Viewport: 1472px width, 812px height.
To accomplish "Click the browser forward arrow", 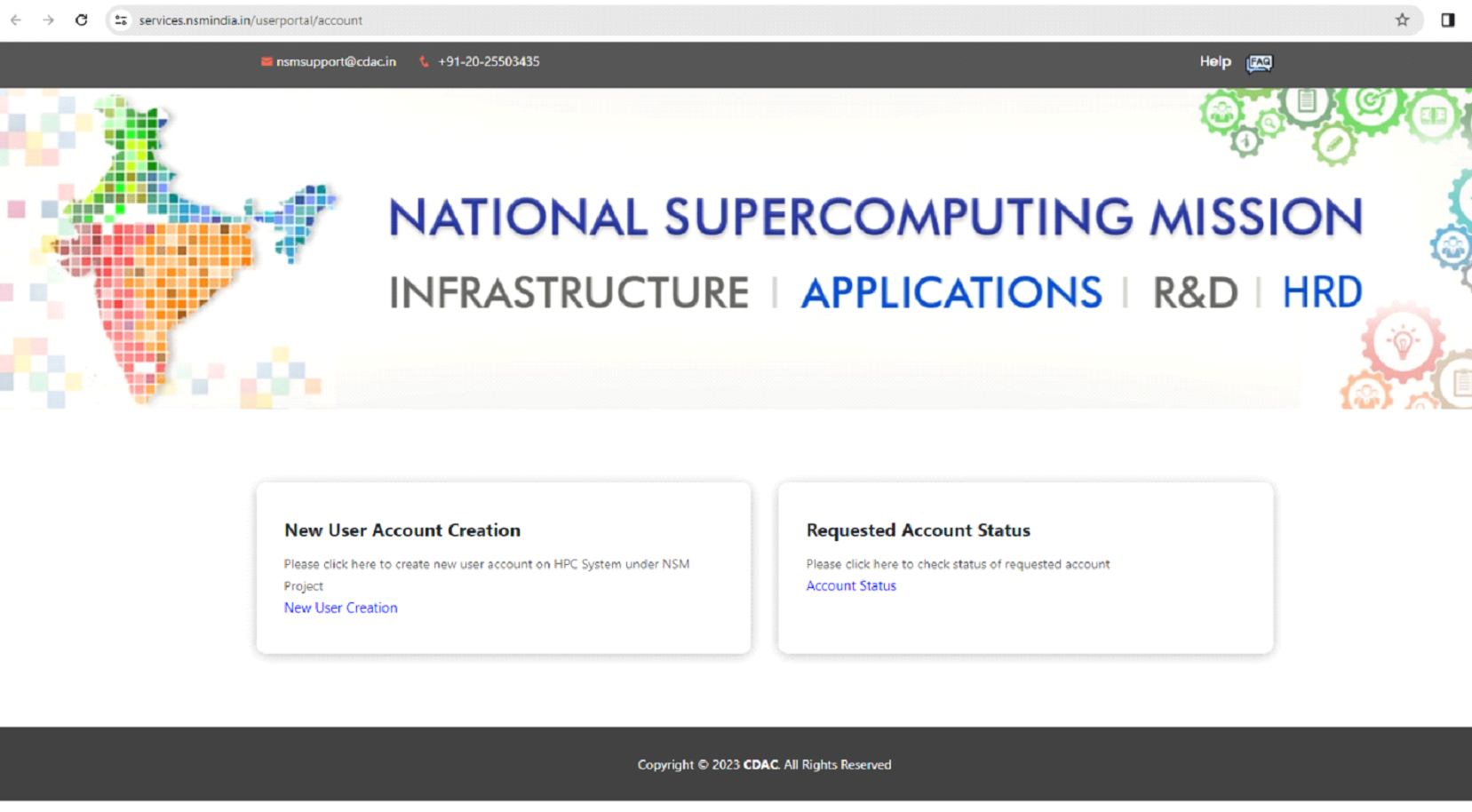I will [x=48, y=20].
